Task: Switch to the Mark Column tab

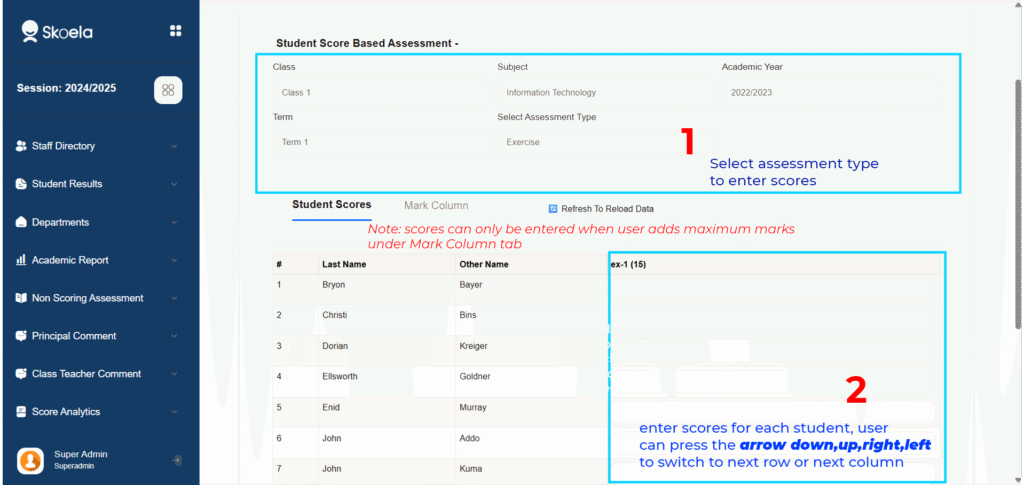Action: click(436, 205)
